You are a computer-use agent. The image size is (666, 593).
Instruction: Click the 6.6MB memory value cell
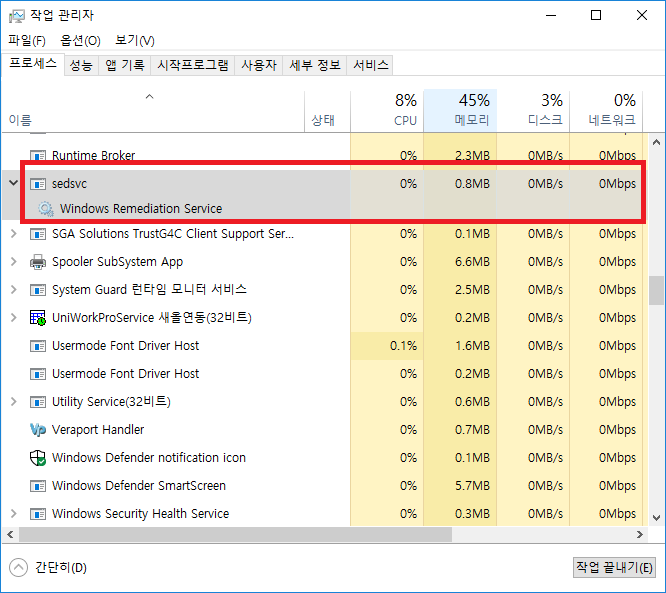point(460,262)
